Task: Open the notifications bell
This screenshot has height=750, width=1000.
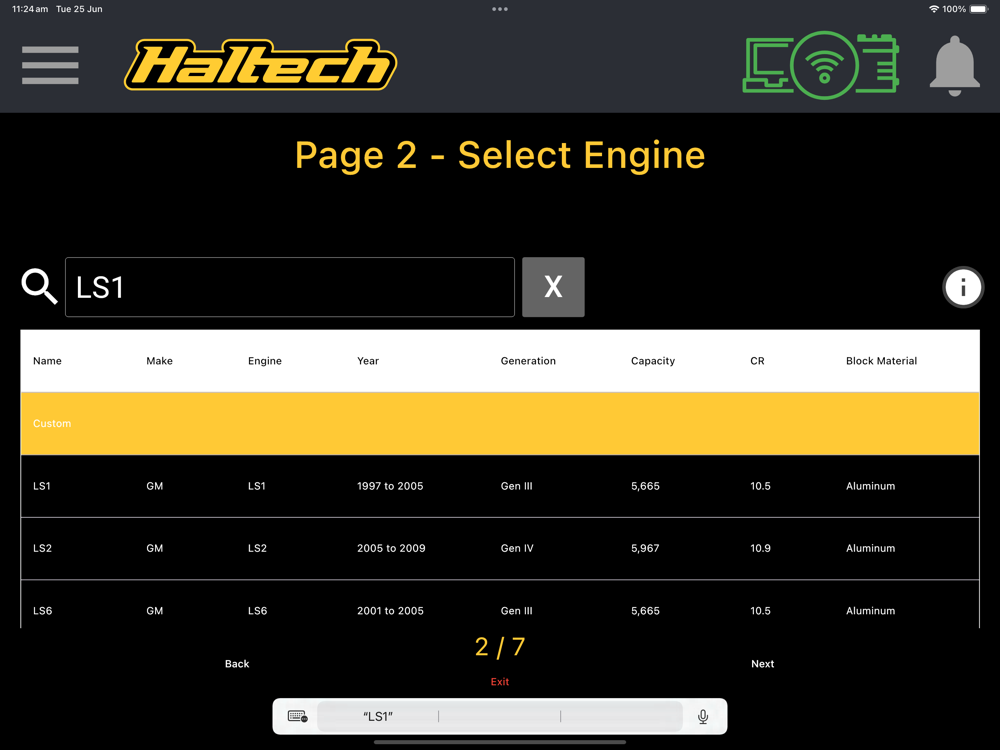Action: point(954,66)
